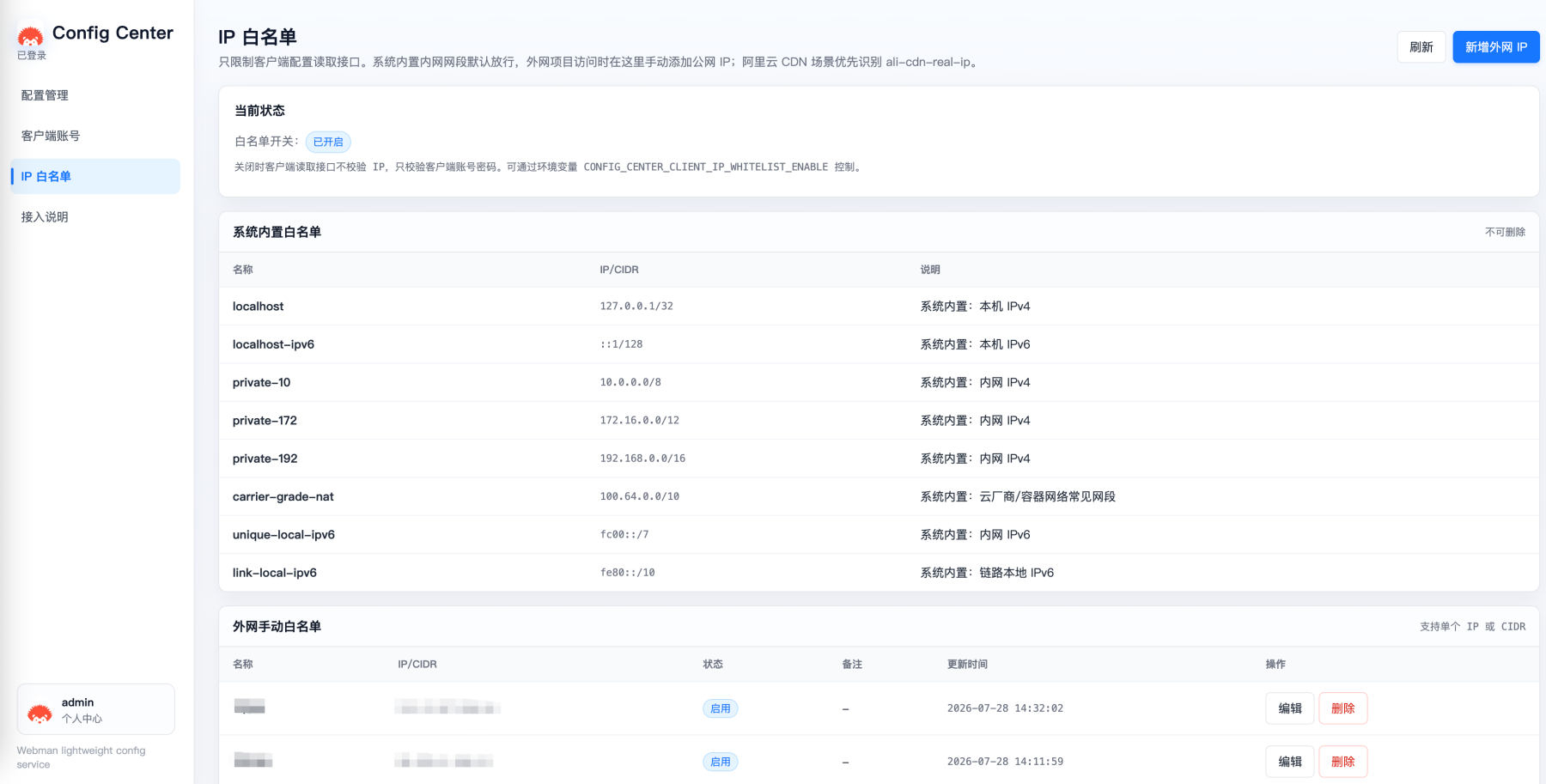Click 新增外网 IP button
Screen dimensions: 1546x784
1496,47
